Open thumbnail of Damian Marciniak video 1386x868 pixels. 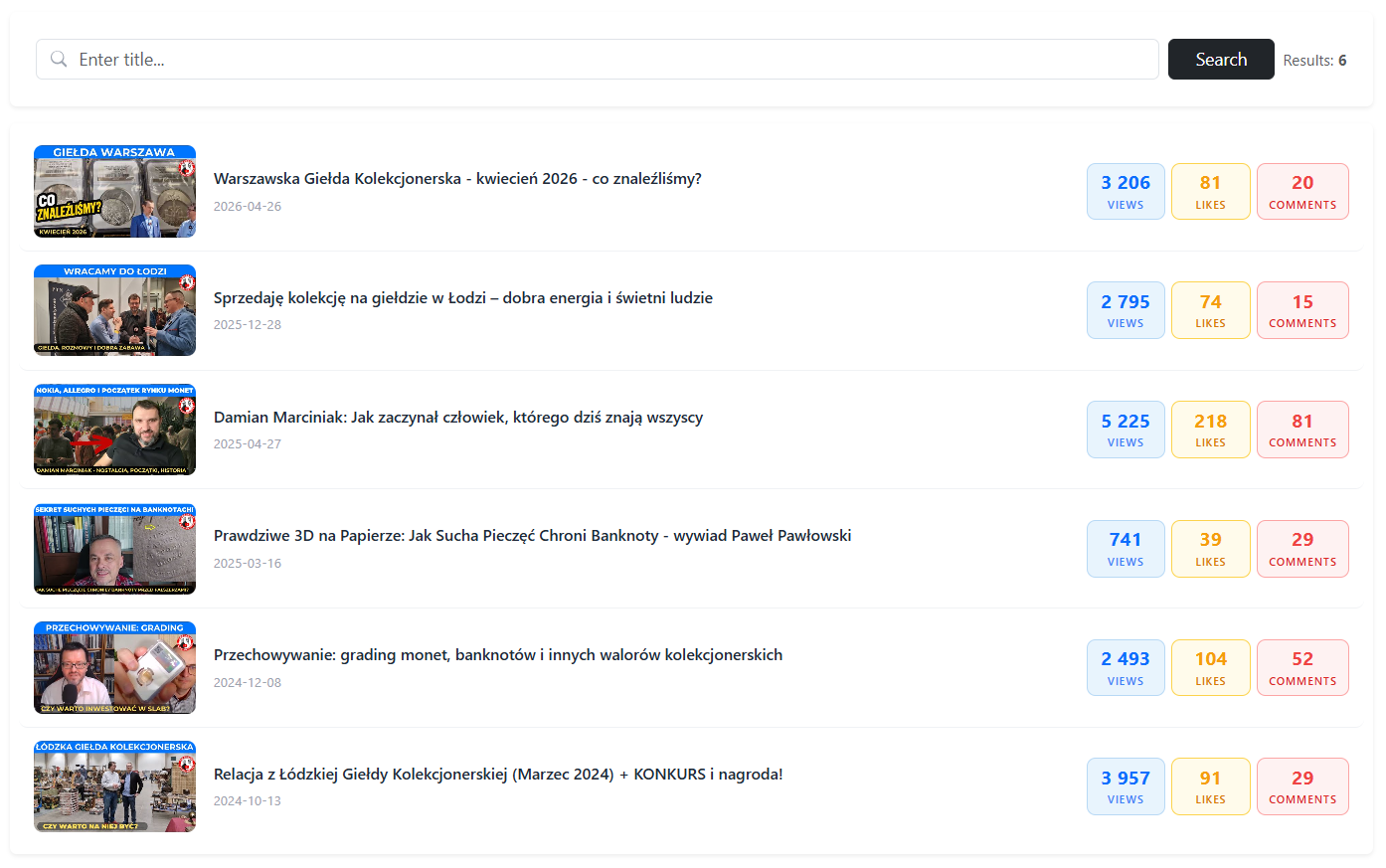(x=114, y=430)
